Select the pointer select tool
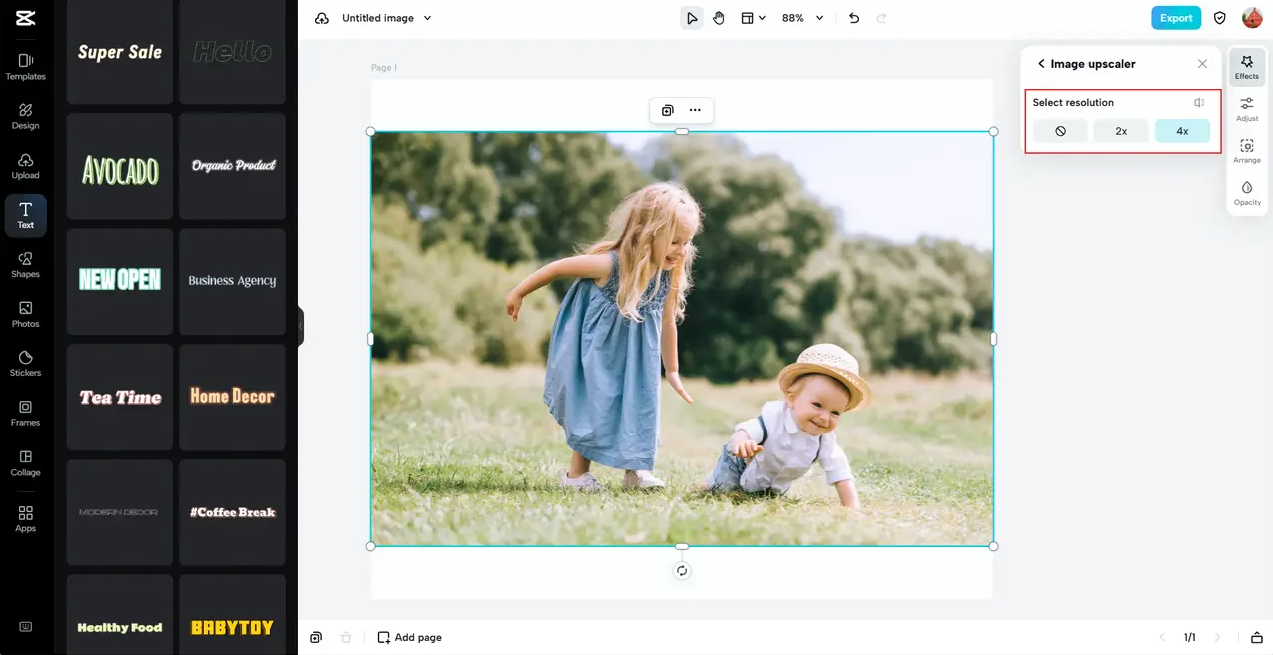Viewport: 1273px width, 655px height. [692, 18]
